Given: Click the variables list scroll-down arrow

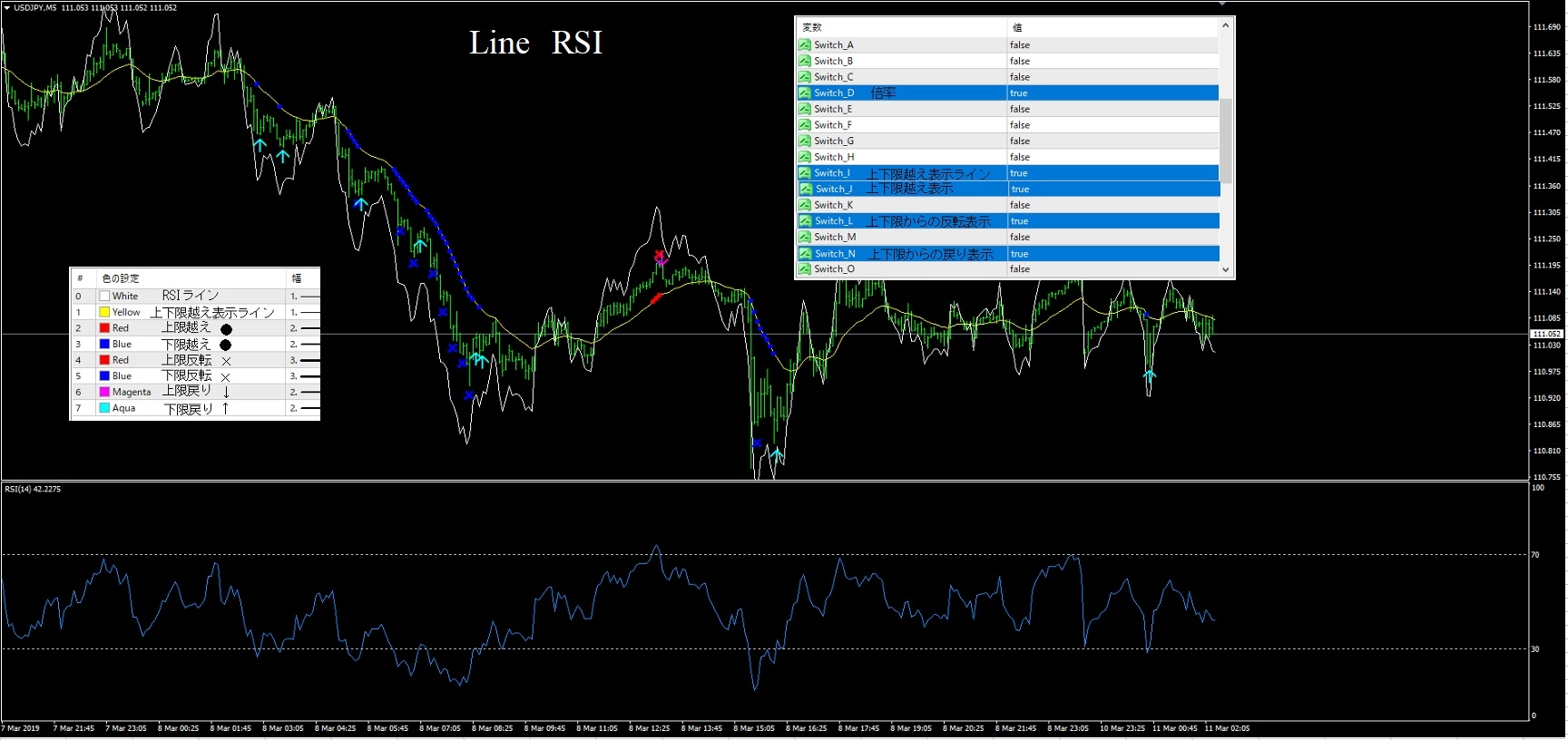Looking at the screenshot, I should (x=1226, y=269).
